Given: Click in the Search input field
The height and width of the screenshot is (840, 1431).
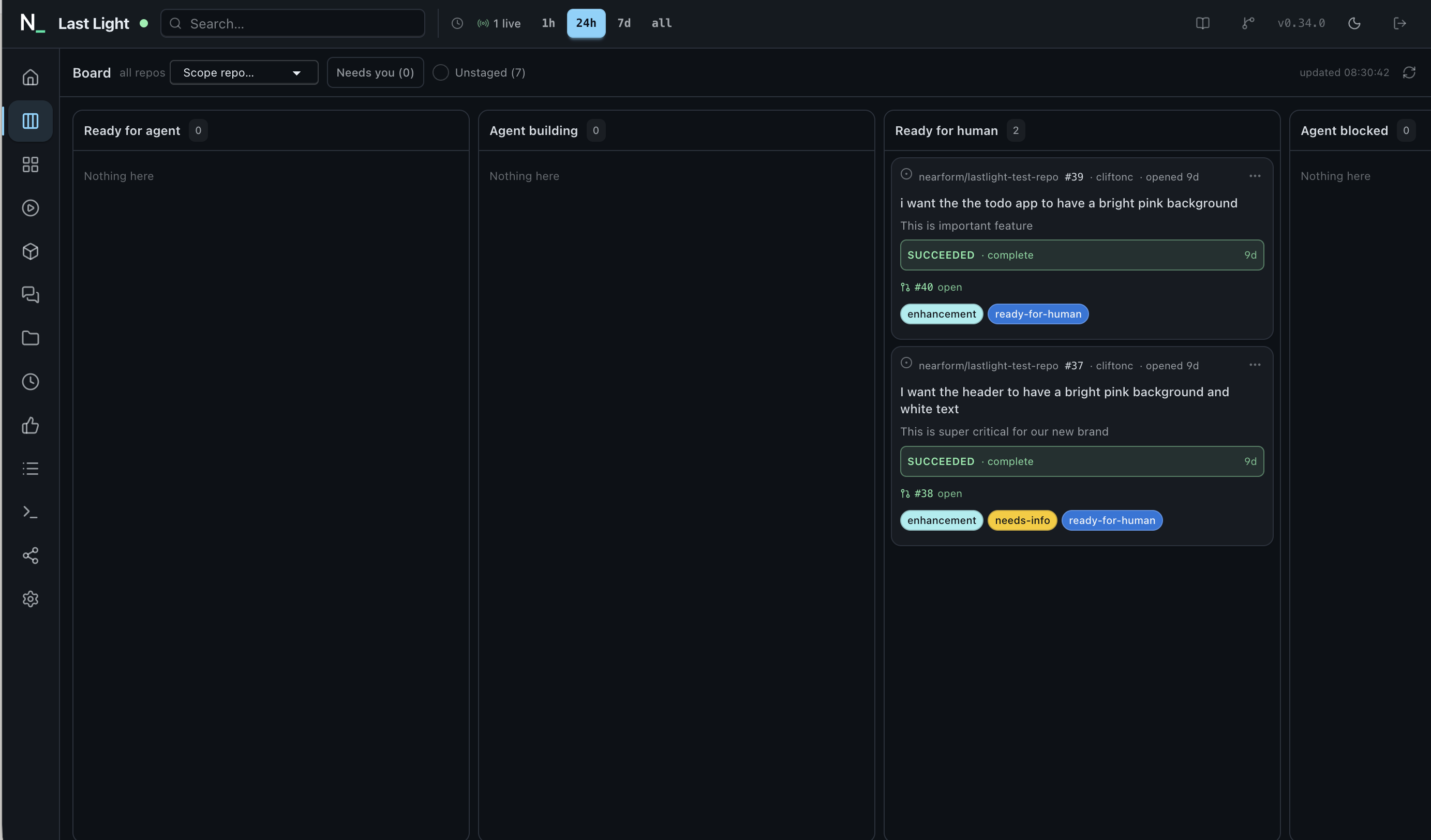Looking at the screenshot, I should coord(293,23).
